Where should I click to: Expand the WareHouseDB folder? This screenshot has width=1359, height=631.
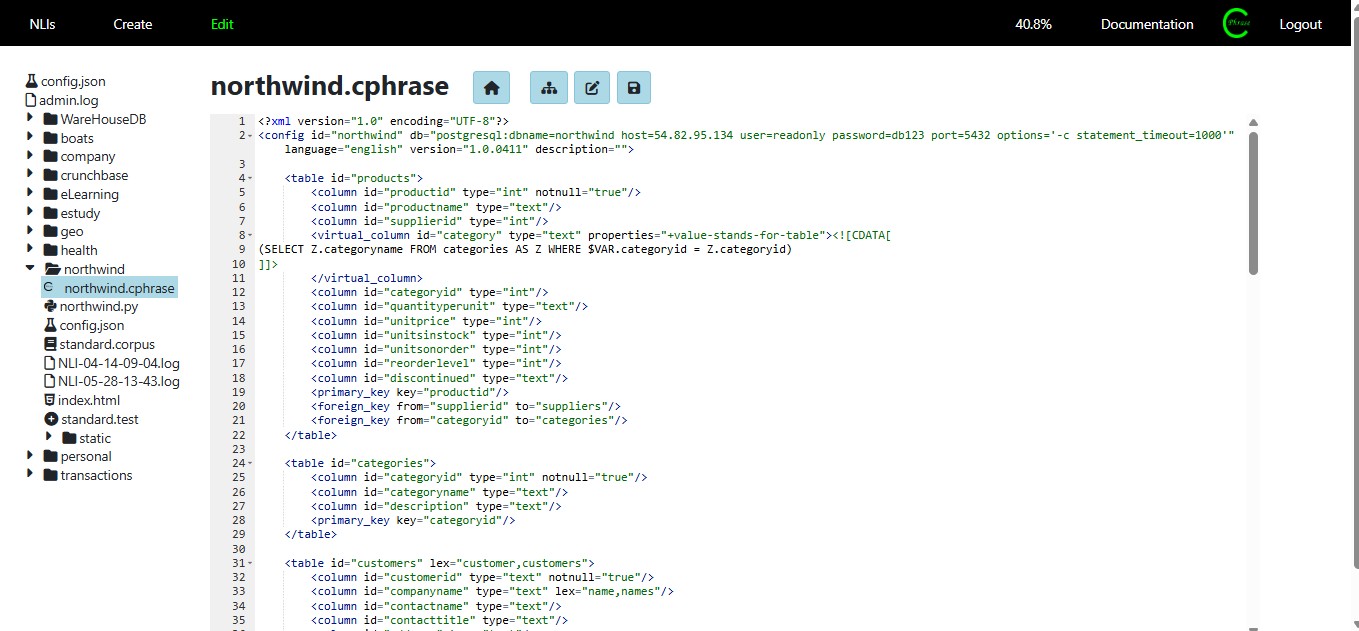[x=30, y=119]
